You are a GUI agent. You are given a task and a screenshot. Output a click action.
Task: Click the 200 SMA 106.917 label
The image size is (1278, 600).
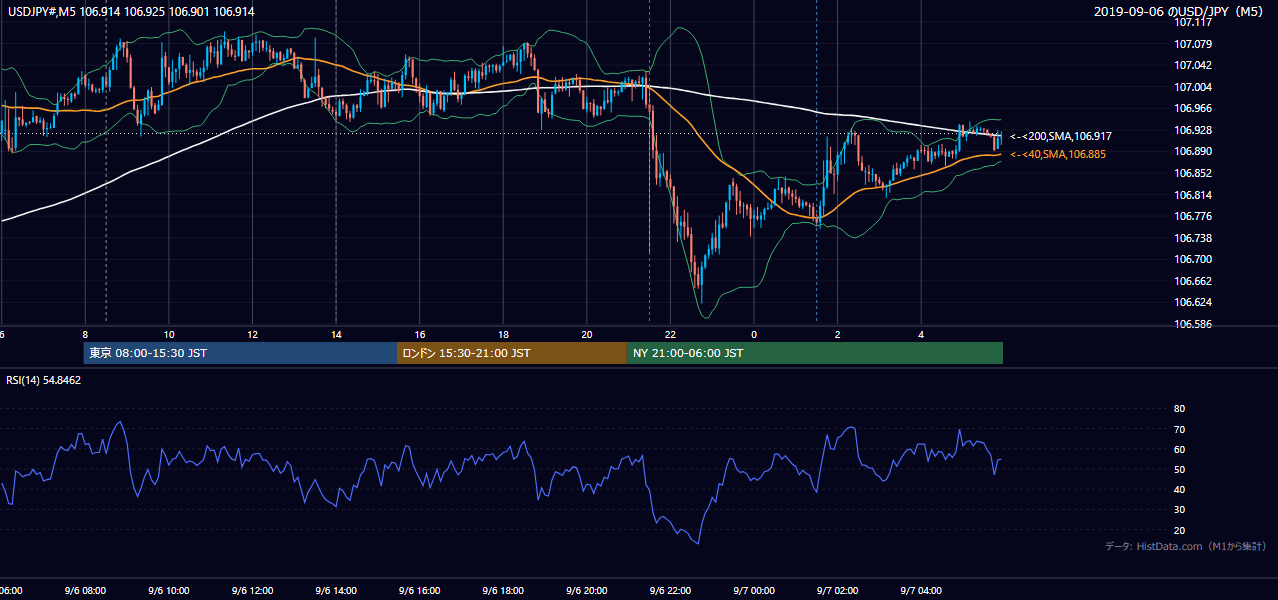coord(1063,136)
